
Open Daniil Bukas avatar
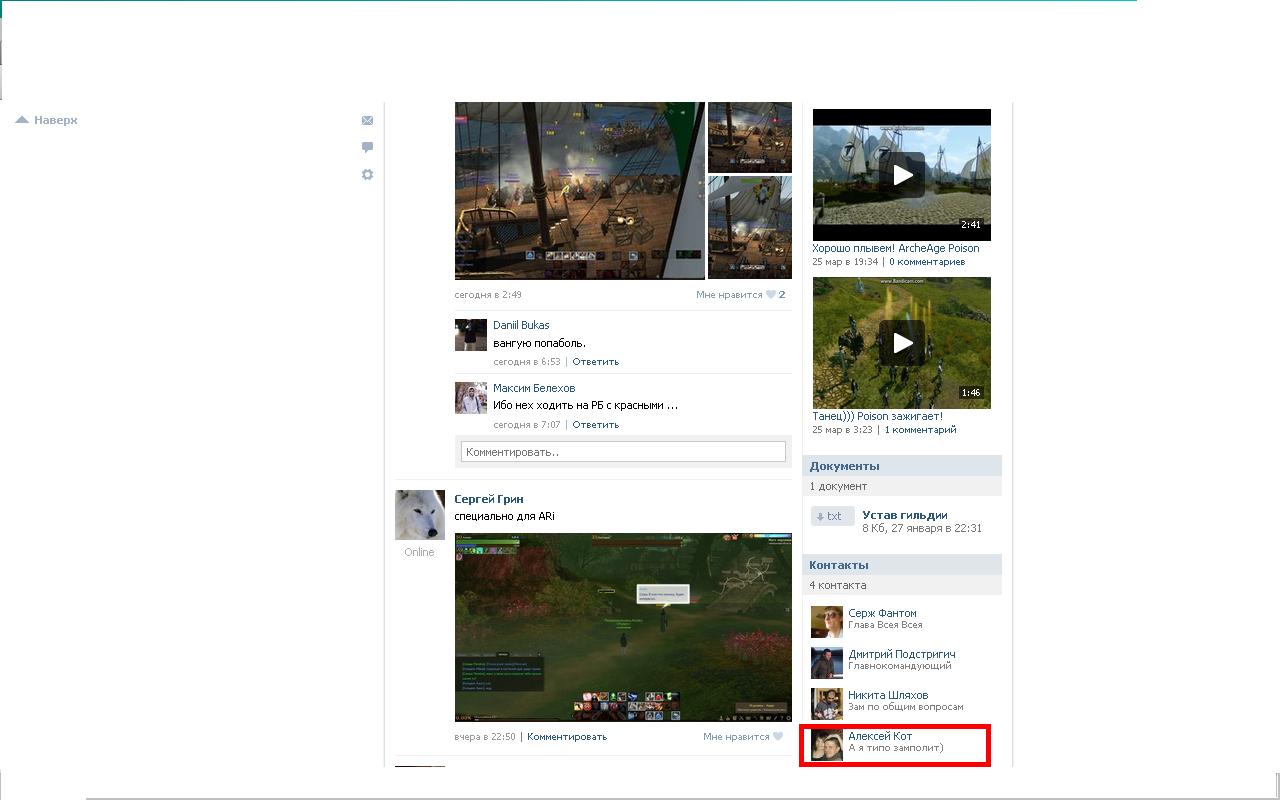[471, 335]
